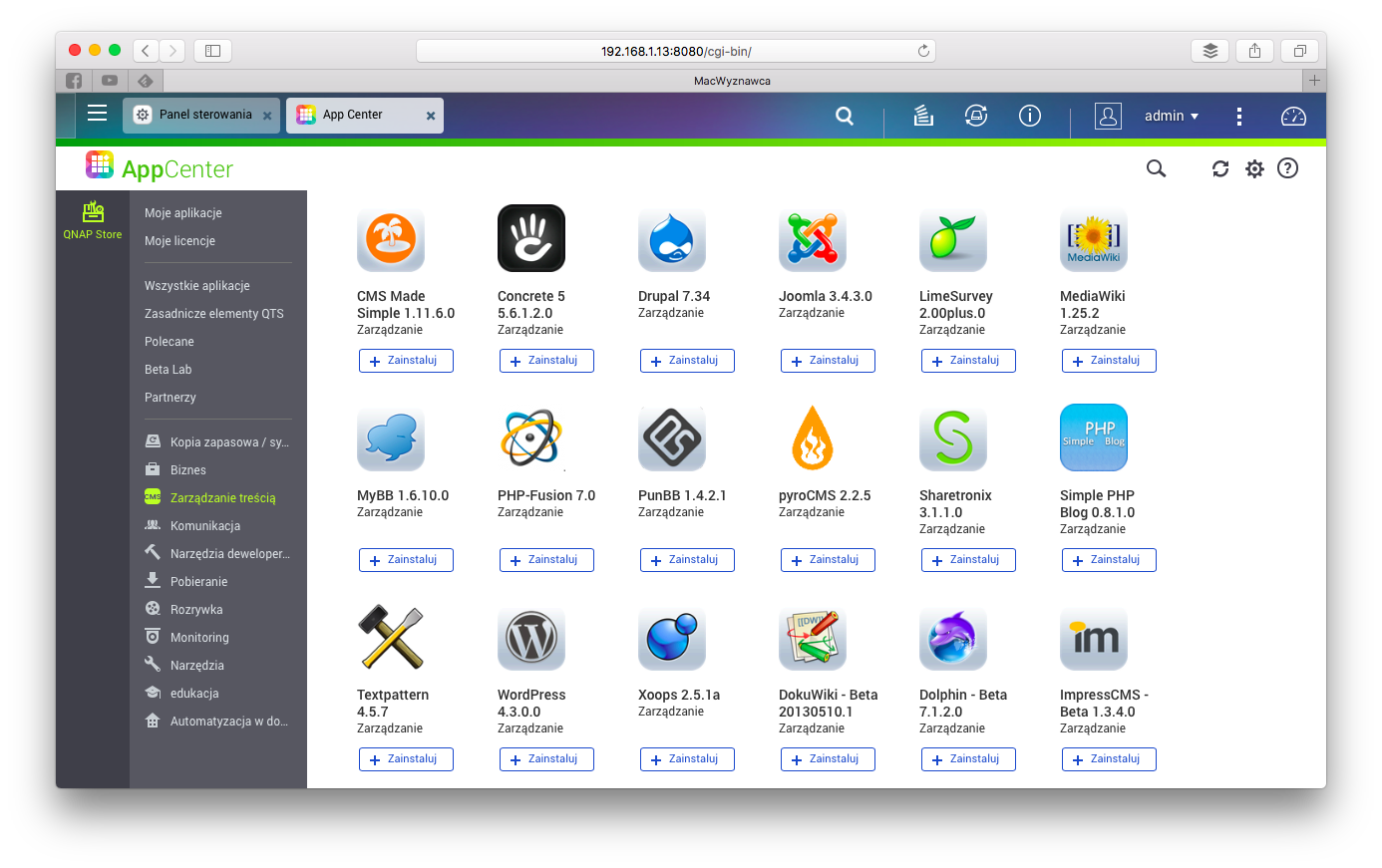The image size is (1382, 868).
Task: Select Wszystkie aplikacje category
Action: coord(197,286)
